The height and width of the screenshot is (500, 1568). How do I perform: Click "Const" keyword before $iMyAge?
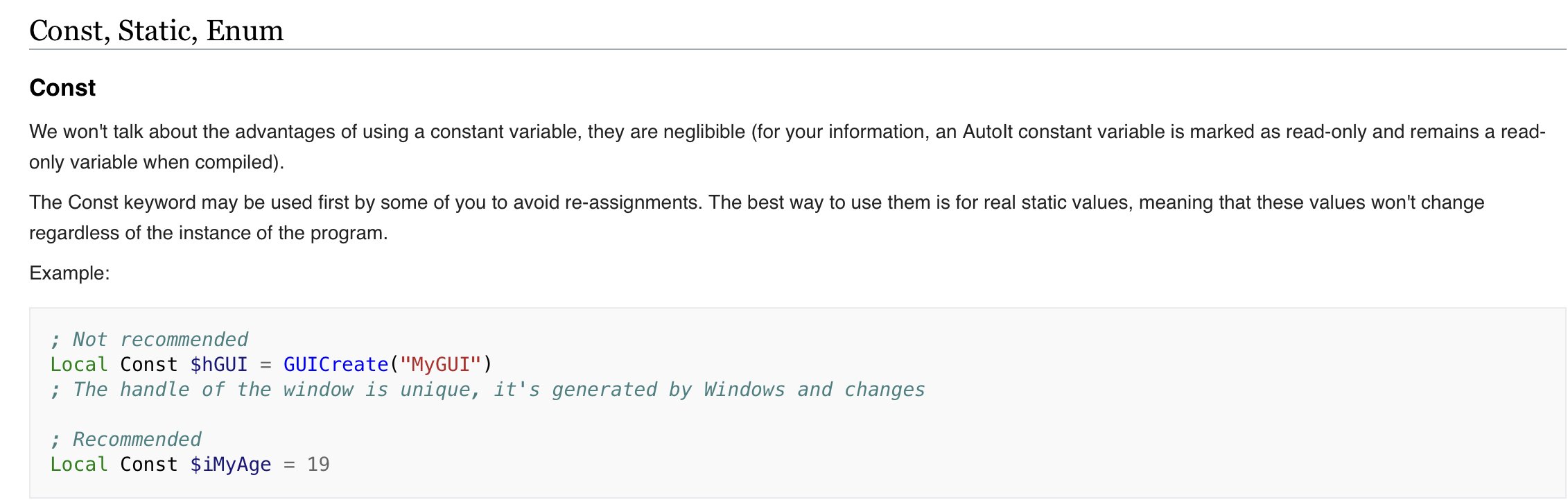point(149,465)
